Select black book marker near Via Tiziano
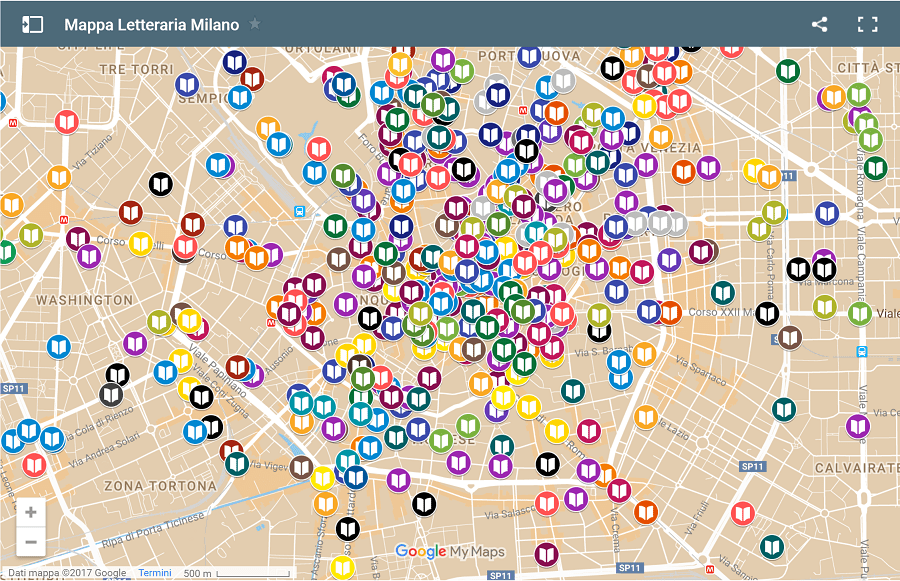Viewport: 900px width, 581px height. pyautogui.click(x=161, y=184)
